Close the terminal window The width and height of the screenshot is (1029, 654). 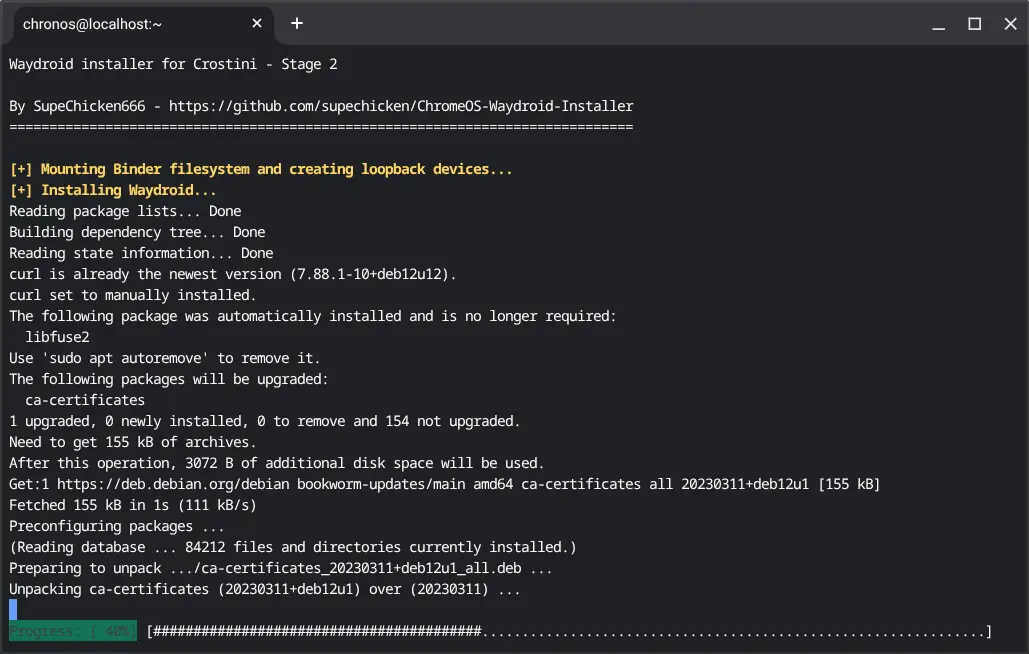[x=1010, y=24]
